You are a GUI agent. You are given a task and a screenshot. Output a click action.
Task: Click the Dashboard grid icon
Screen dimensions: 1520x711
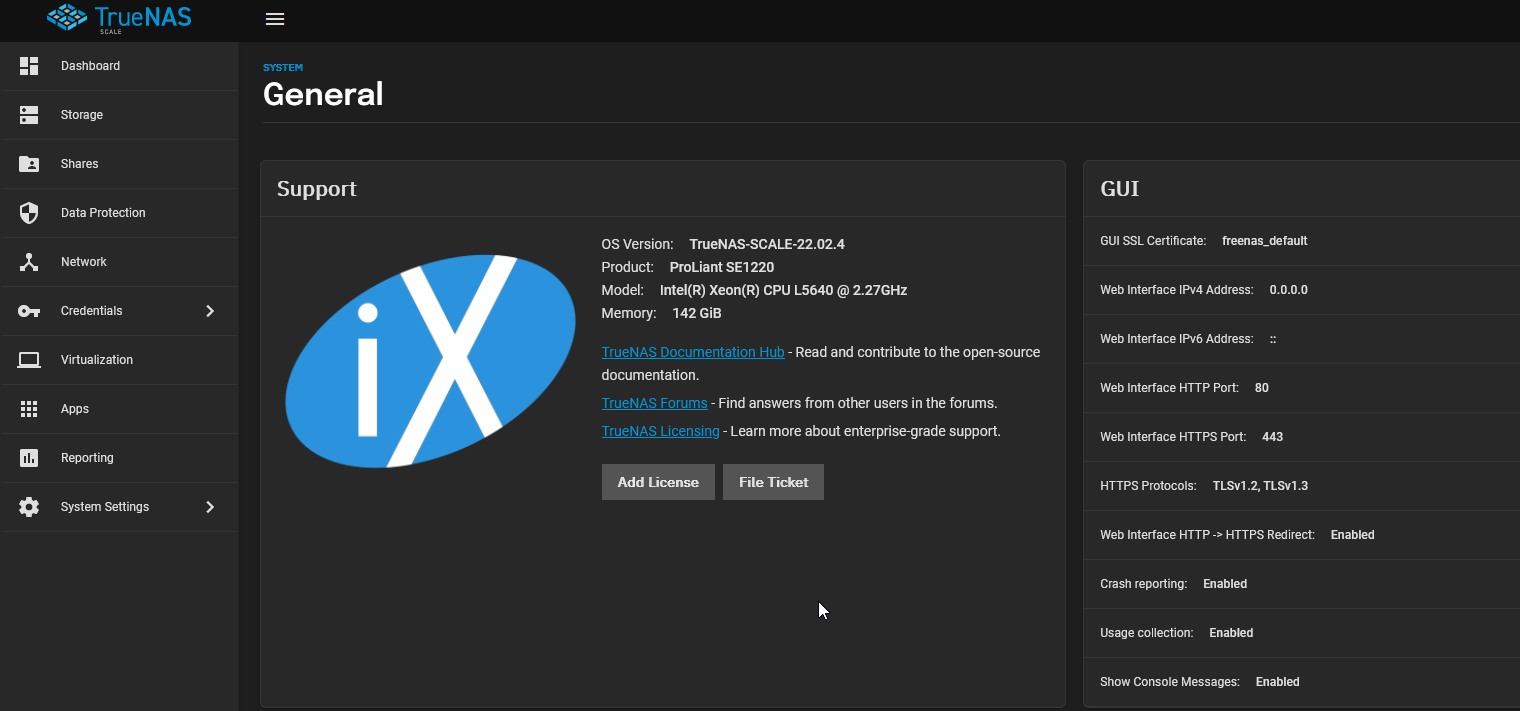29,66
